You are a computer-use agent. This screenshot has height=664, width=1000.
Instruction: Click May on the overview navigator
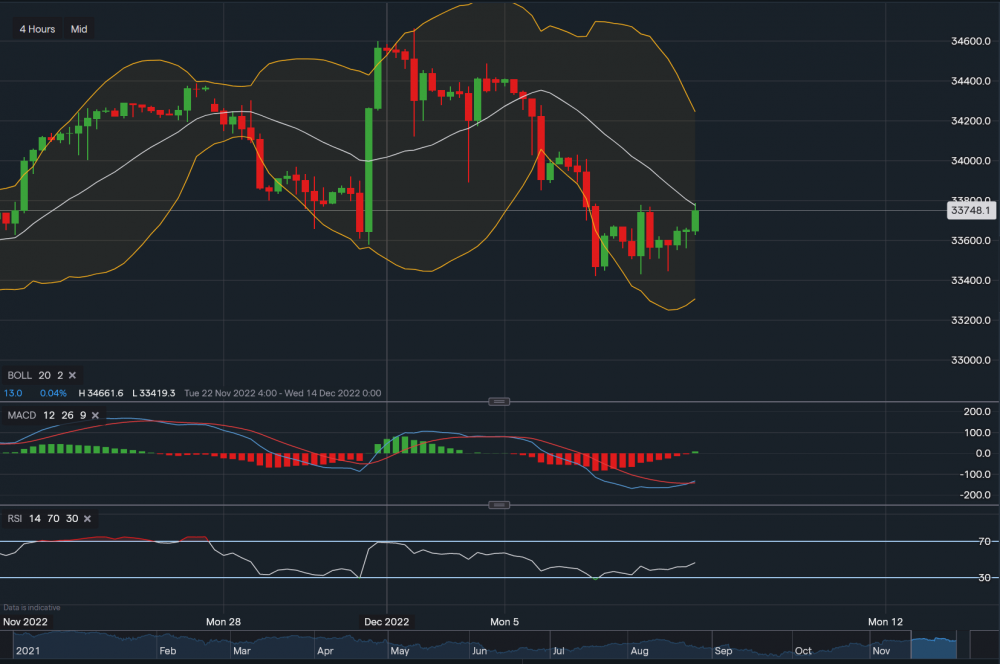(400, 650)
